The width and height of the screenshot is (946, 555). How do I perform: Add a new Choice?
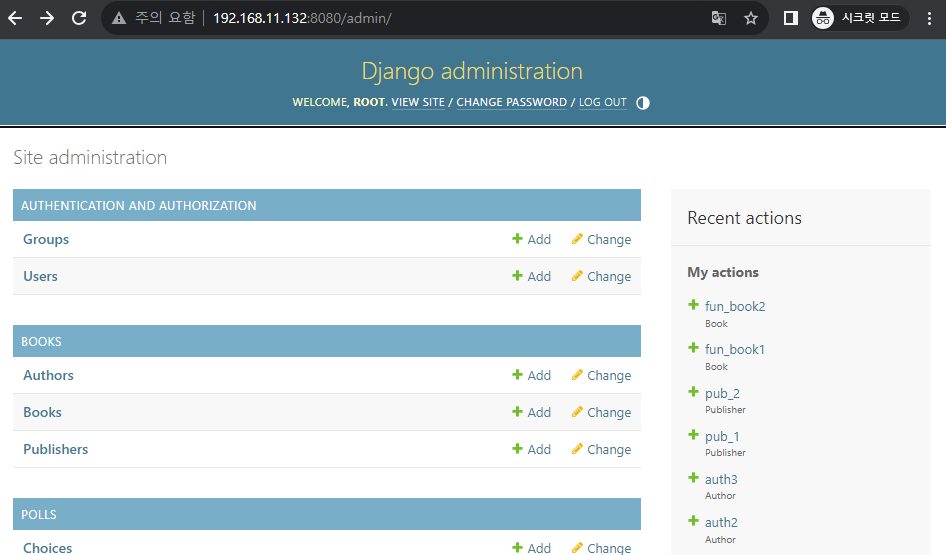[532, 547]
